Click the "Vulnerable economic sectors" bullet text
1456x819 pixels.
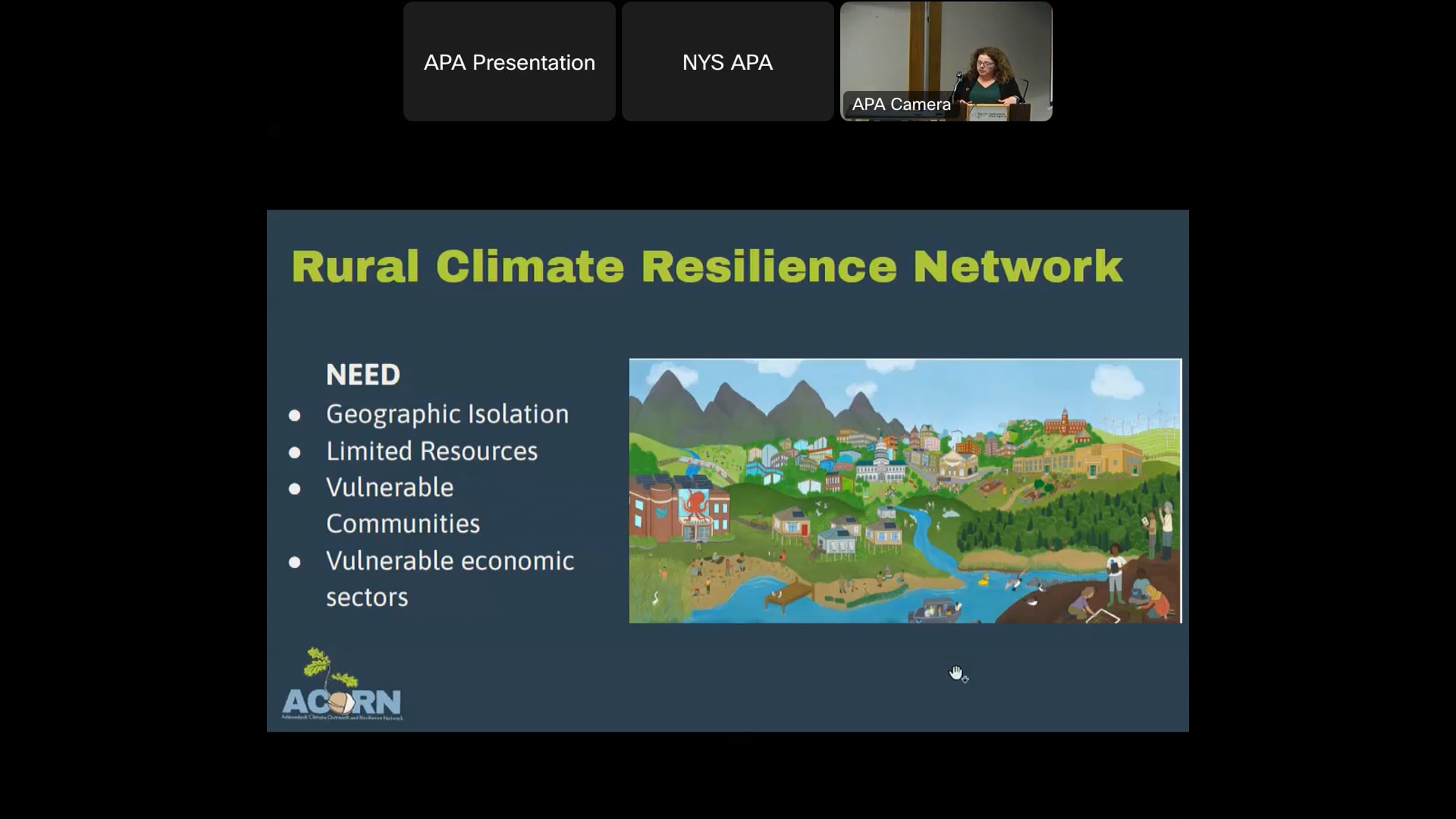click(450, 579)
